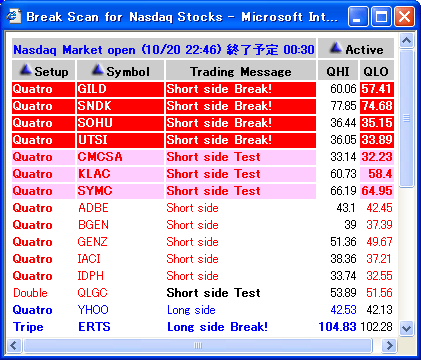Click QLO value 74.68
This screenshot has height=360, width=421.
(x=377, y=106)
